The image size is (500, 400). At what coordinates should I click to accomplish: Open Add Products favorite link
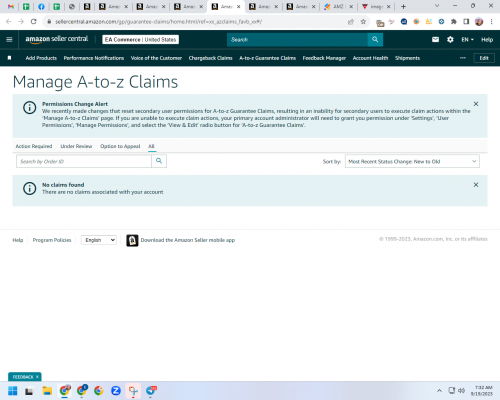pyautogui.click(x=41, y=58)
